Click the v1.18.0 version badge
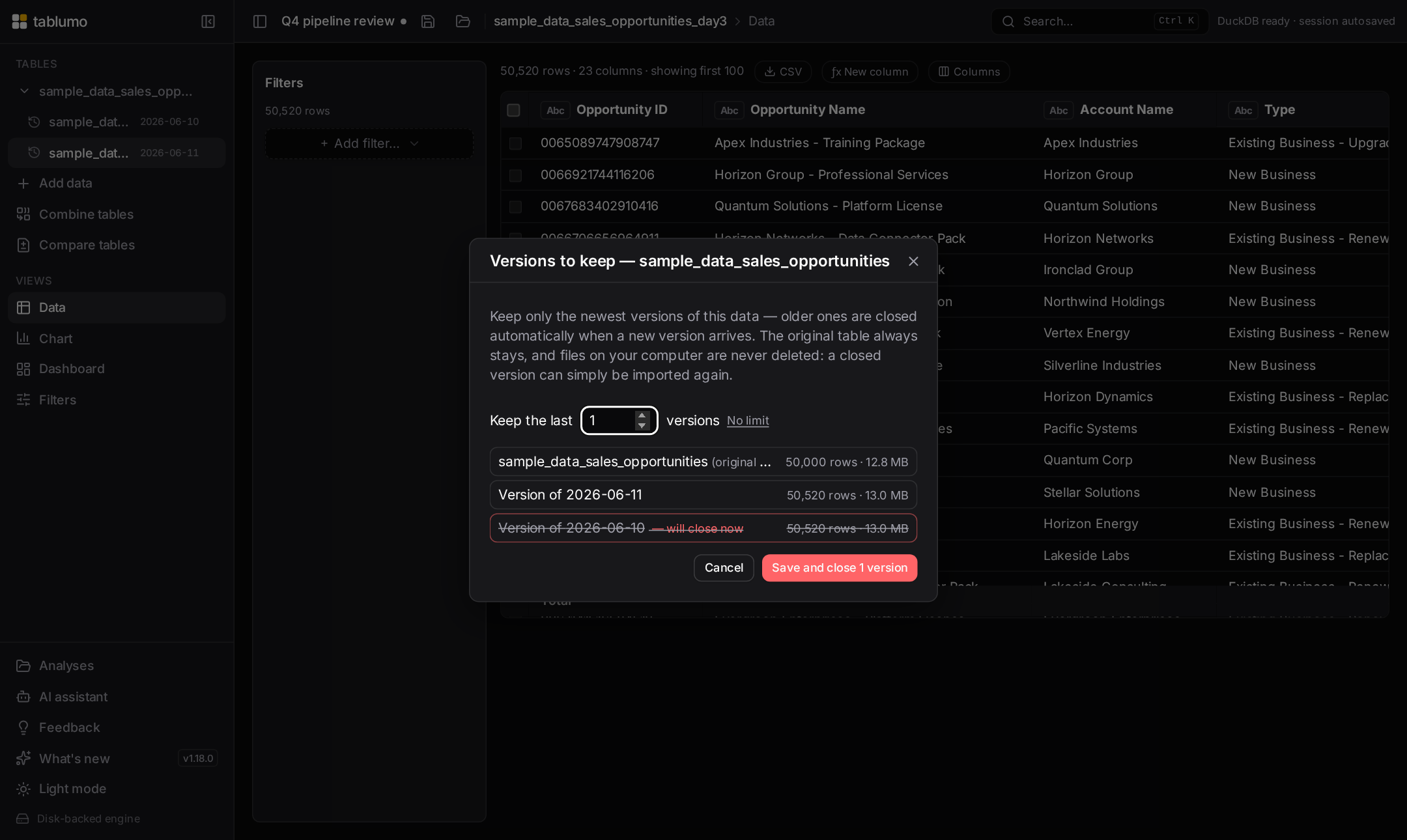The height and width of the screenshot is (840, 1407). point(198,758)
